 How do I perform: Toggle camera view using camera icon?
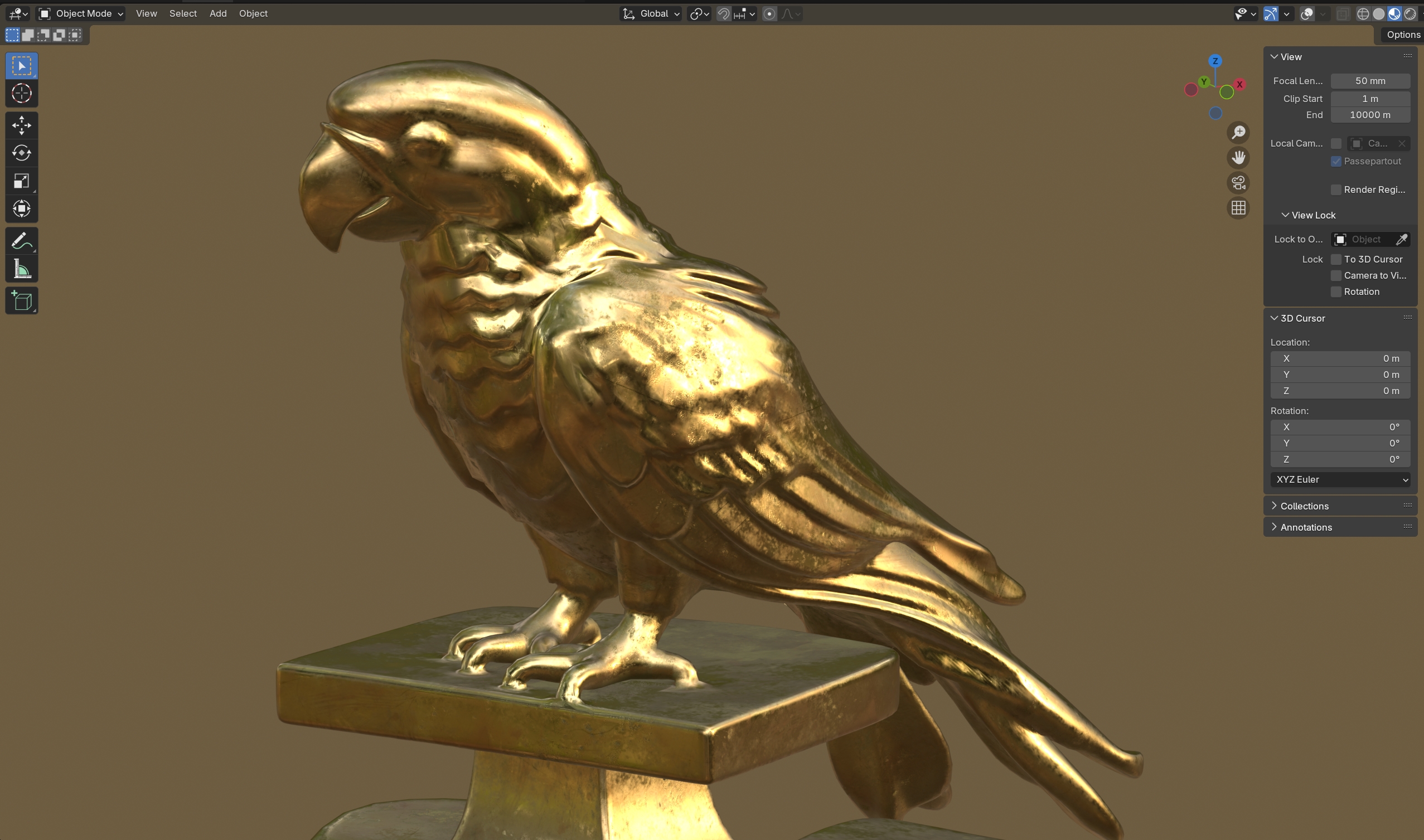(x=1238, y=183)
